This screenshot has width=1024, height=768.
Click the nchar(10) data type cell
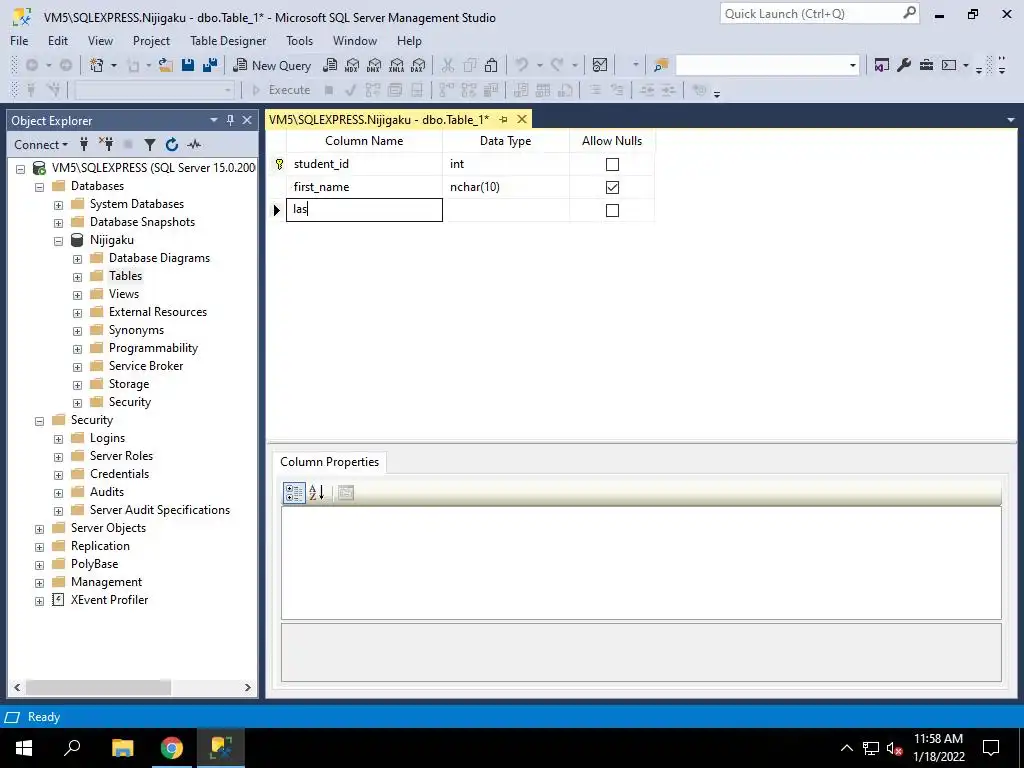click(505, 187)
